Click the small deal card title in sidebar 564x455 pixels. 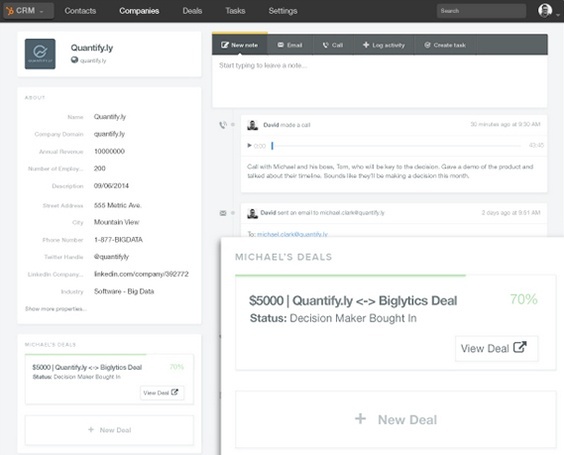point(87,367)
